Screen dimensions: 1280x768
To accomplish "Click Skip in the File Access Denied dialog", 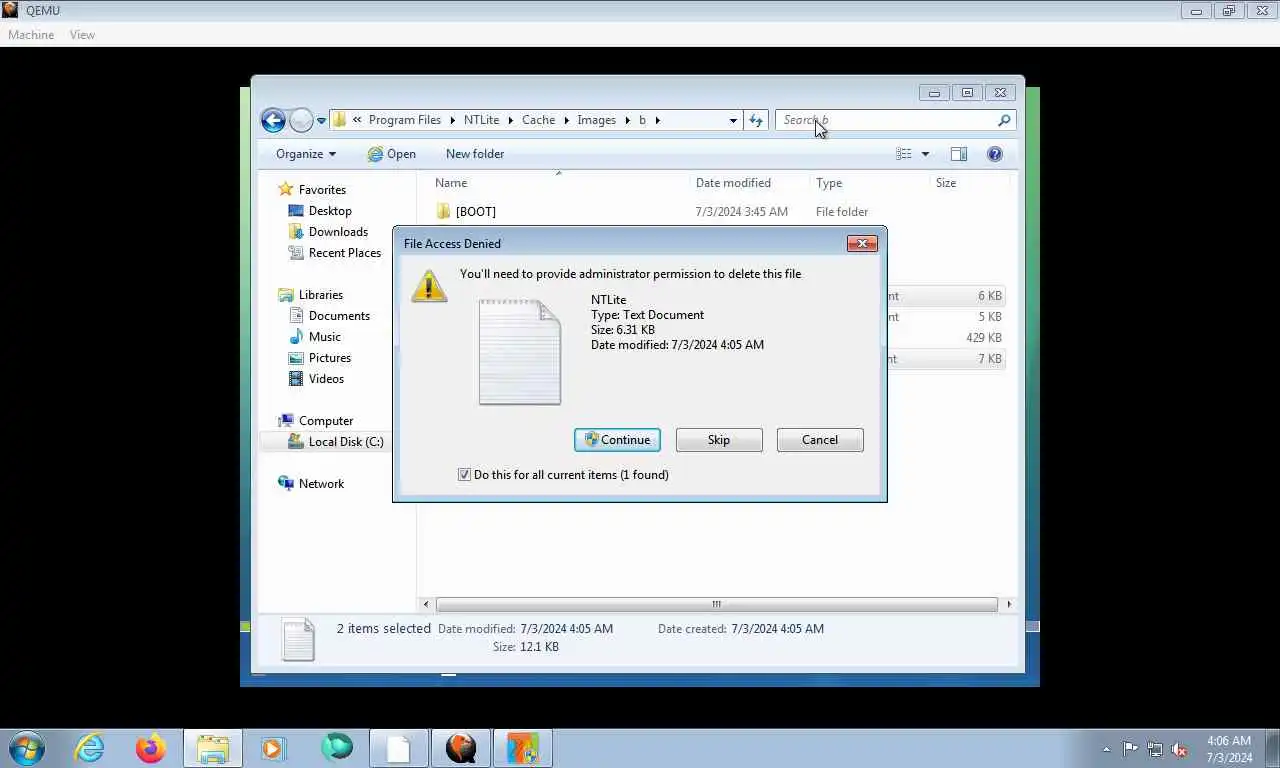I will pyautogui.click(x=719, y=440).
